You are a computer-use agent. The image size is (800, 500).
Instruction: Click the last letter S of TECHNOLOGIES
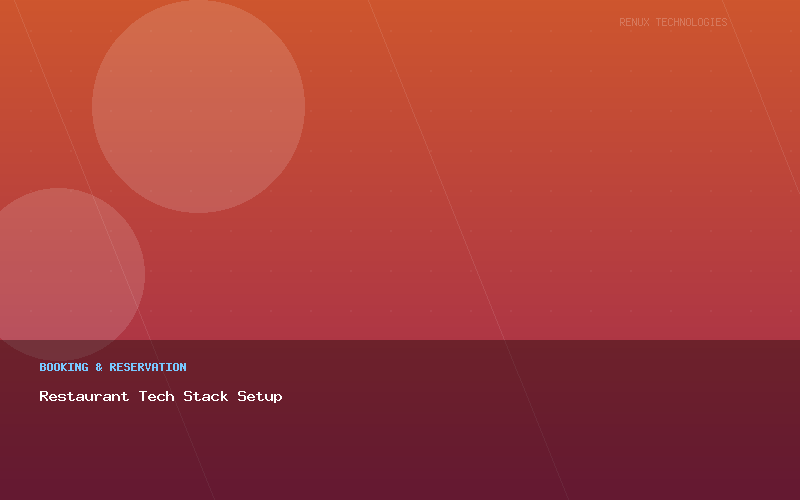(724, 22)
